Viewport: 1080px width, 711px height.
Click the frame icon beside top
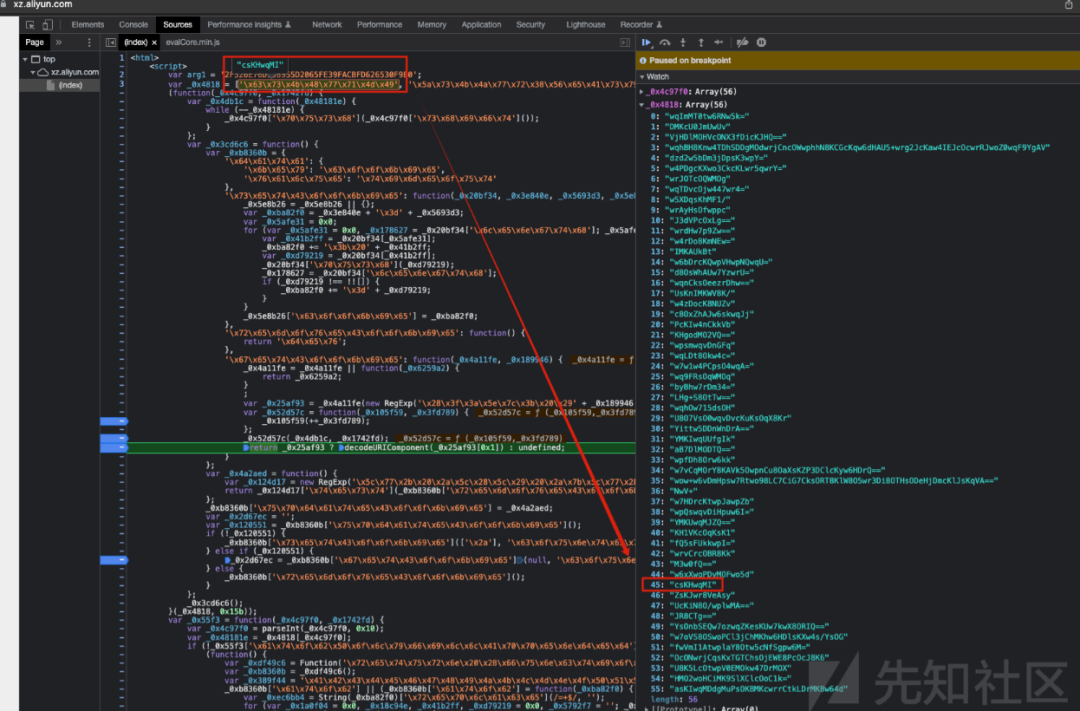click(x=35, y=59)
